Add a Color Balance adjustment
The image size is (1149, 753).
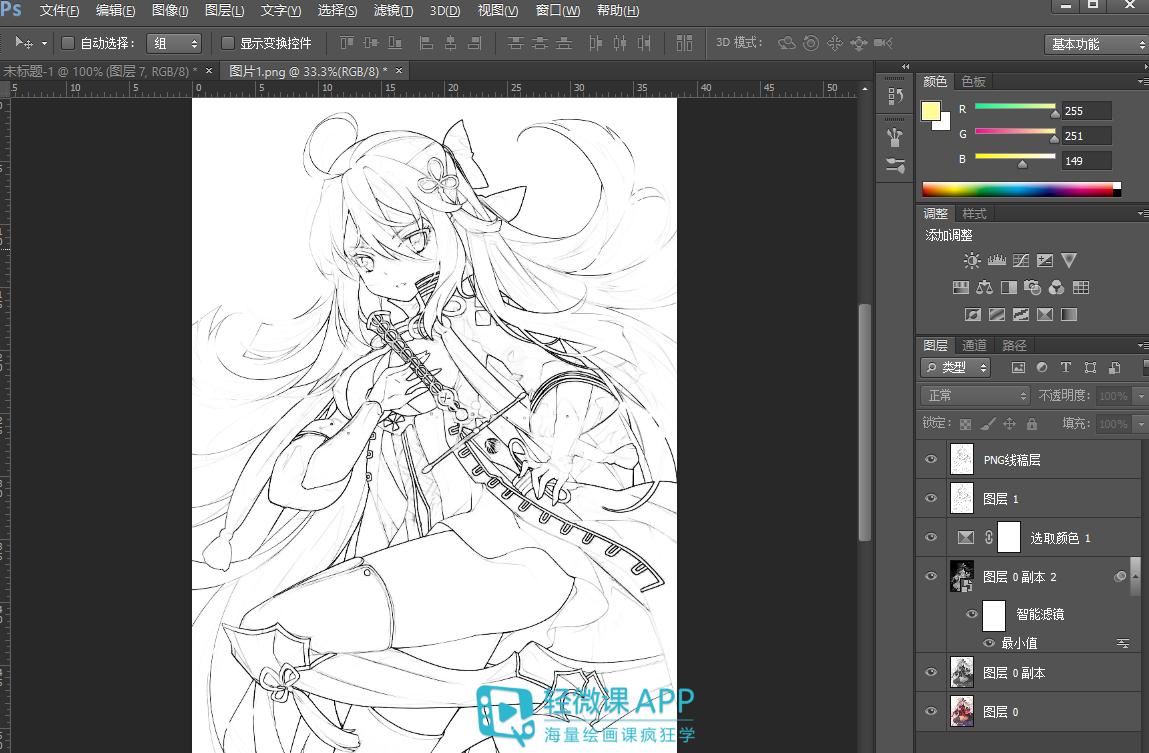point(984,288)
